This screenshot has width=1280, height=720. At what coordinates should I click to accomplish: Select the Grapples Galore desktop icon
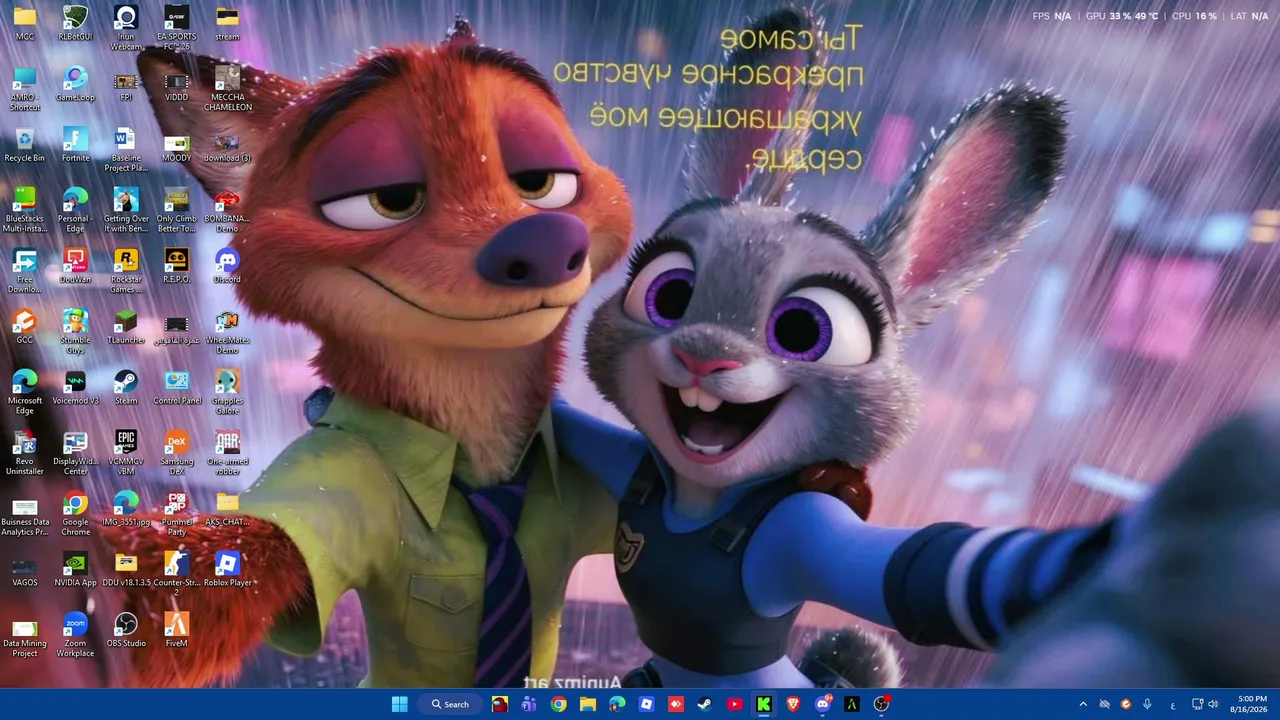(227, 393)
